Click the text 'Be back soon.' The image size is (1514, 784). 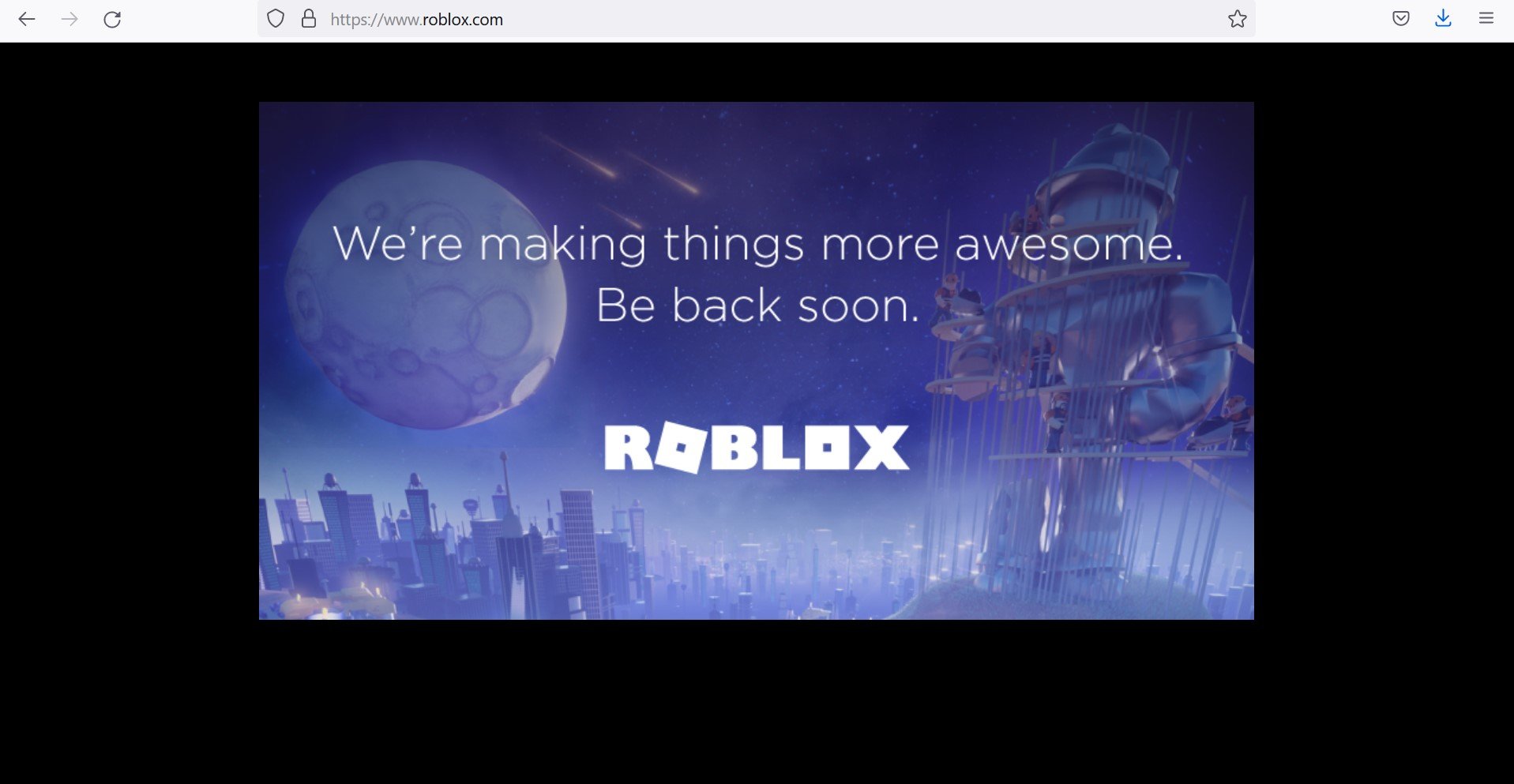click(x=758, y=306)
